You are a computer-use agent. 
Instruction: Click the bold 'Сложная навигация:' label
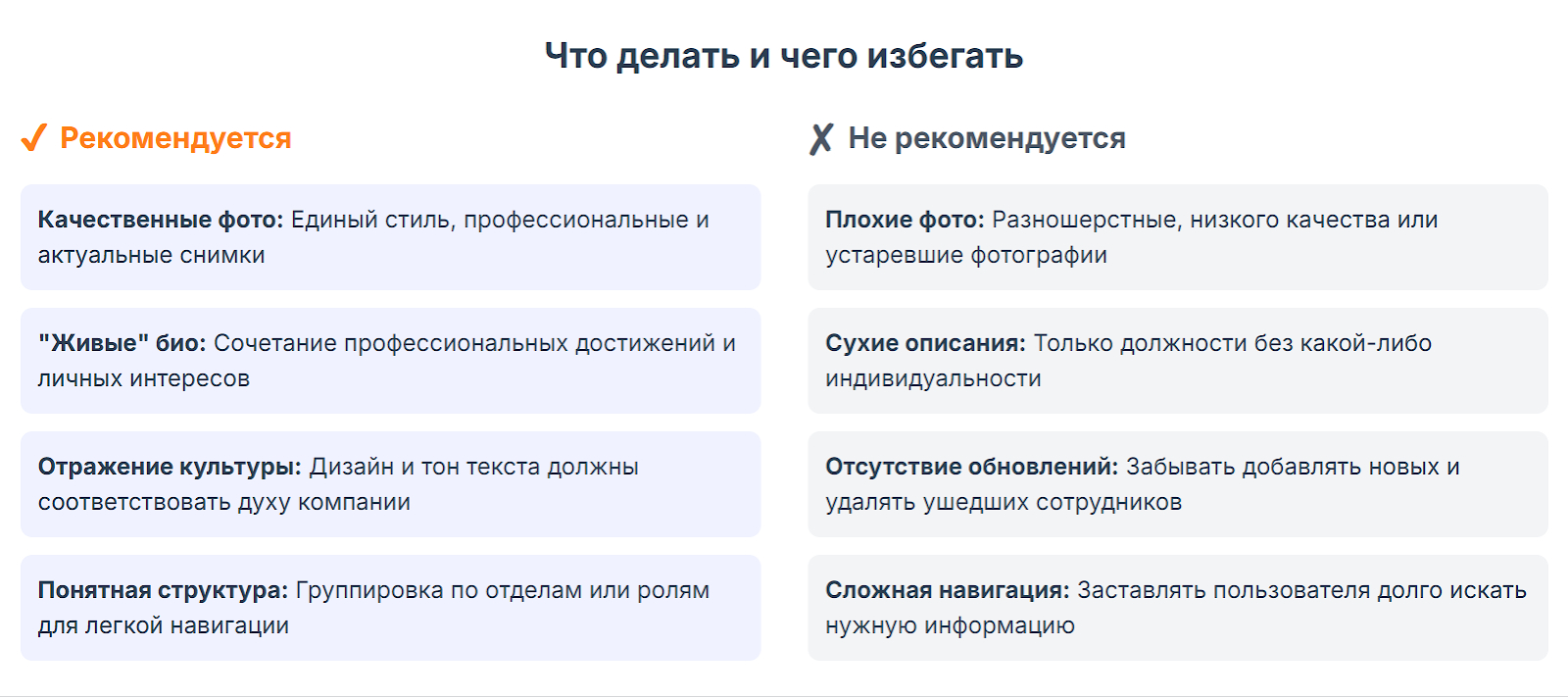tap(947, 590)
